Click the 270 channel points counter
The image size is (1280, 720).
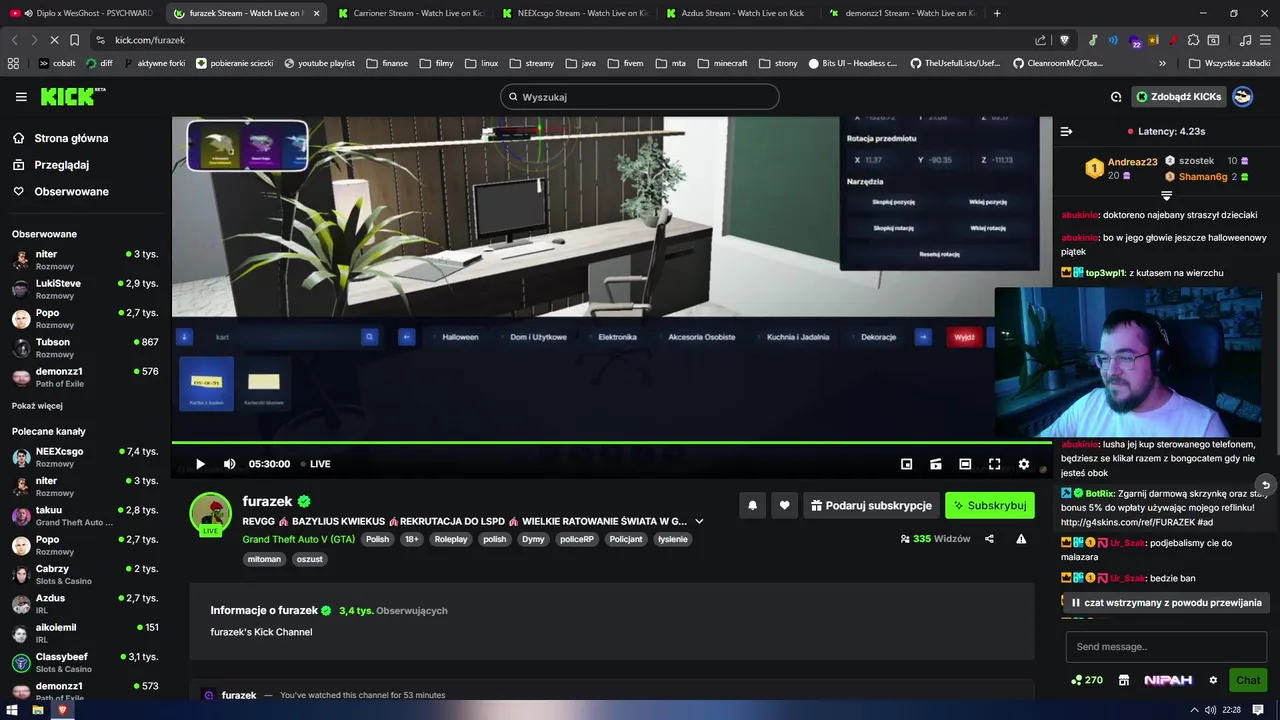1086,680
